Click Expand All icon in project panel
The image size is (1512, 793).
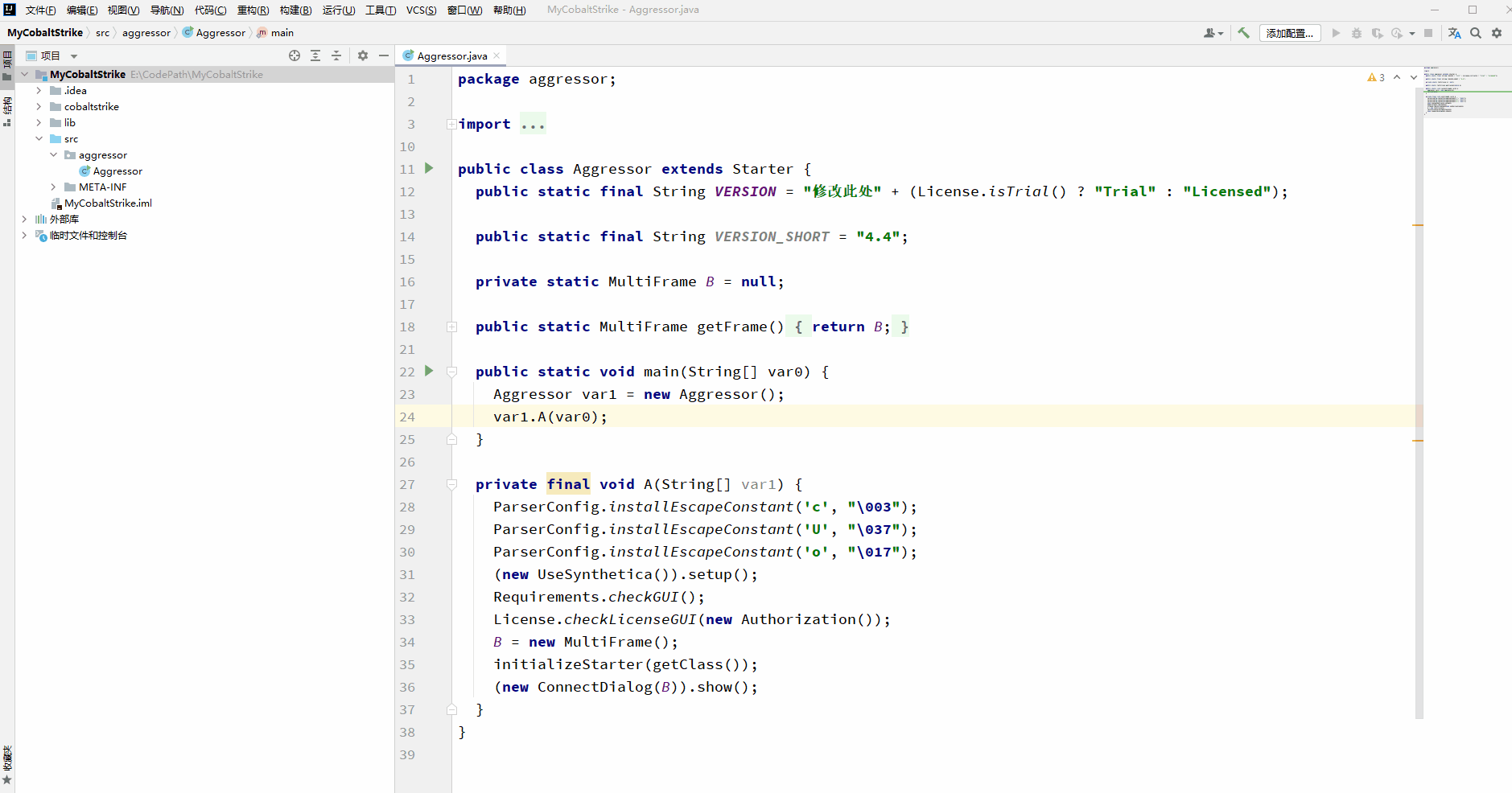pos(315,55)
